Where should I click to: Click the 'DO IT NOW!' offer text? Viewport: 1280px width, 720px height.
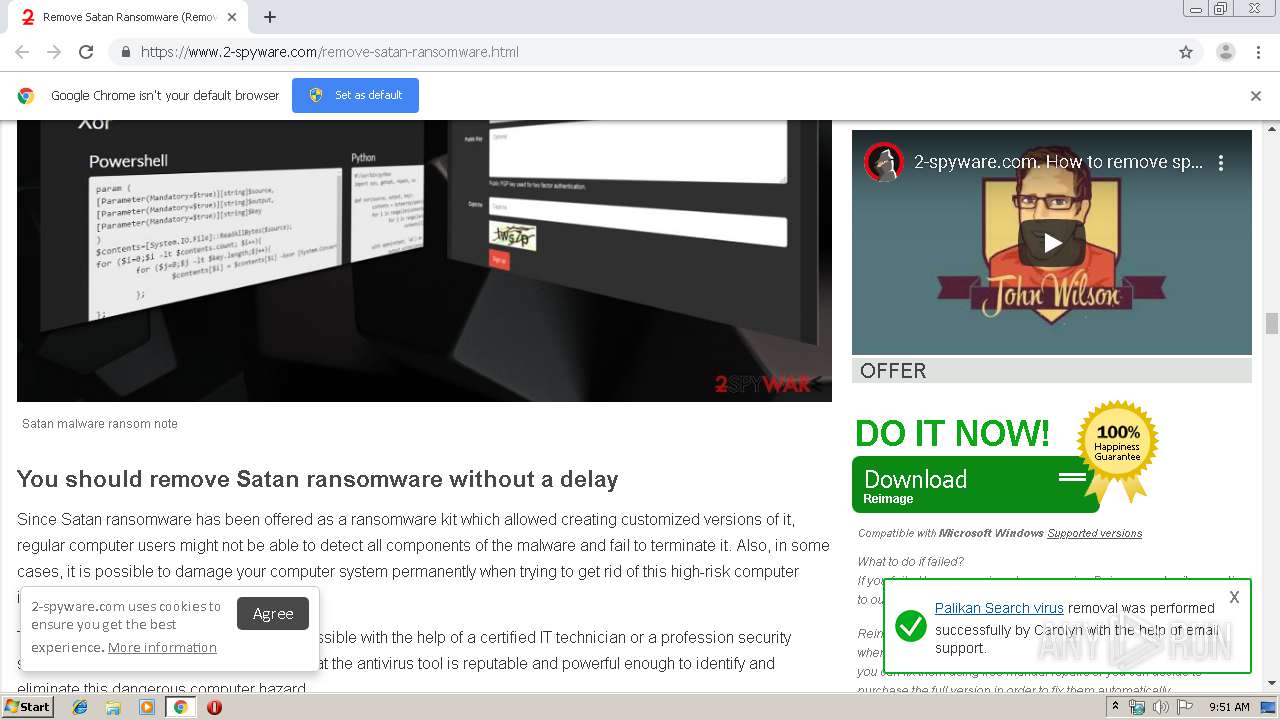952,433
